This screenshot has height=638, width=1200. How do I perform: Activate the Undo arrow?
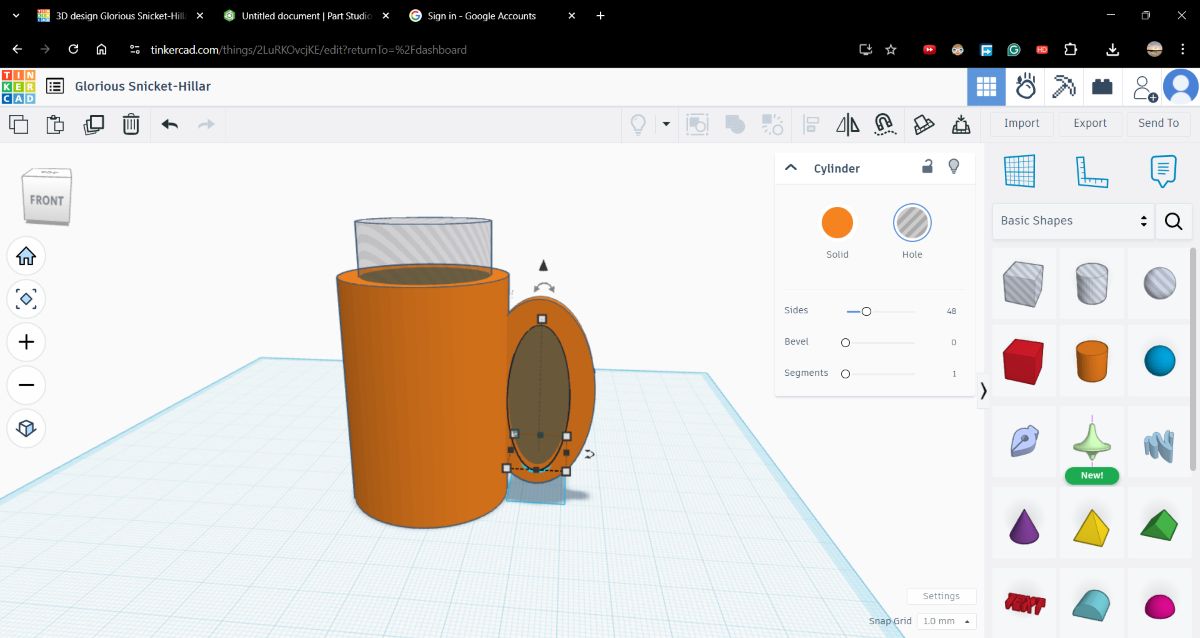tap(168, 124)
